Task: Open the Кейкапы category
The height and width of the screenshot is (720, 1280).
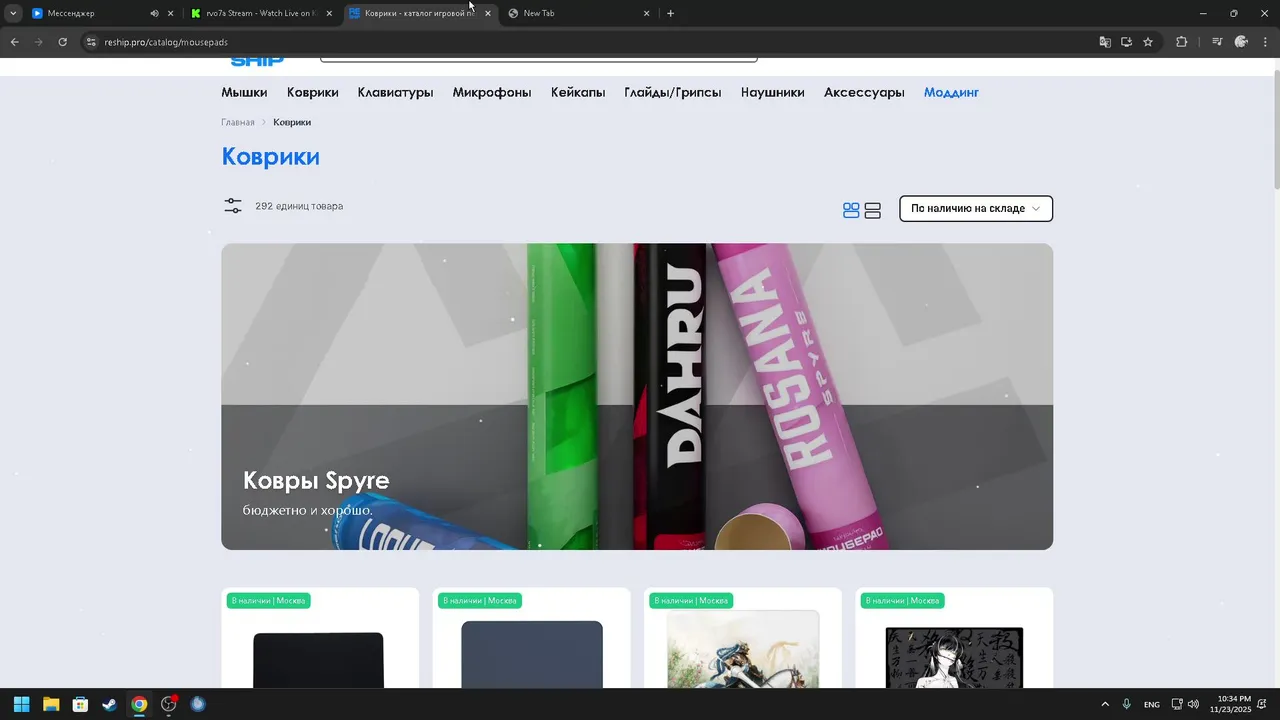Action: click(578, 92)
